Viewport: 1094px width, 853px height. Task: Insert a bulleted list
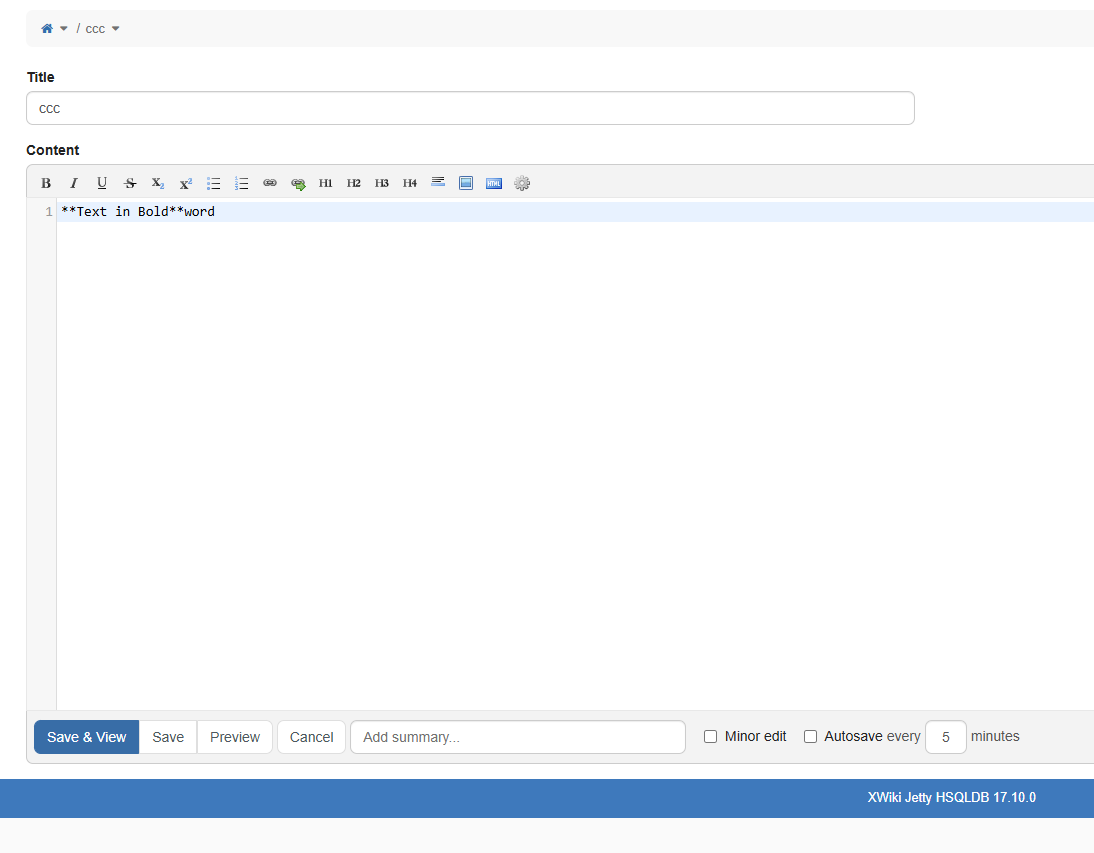tap(214, 183)
